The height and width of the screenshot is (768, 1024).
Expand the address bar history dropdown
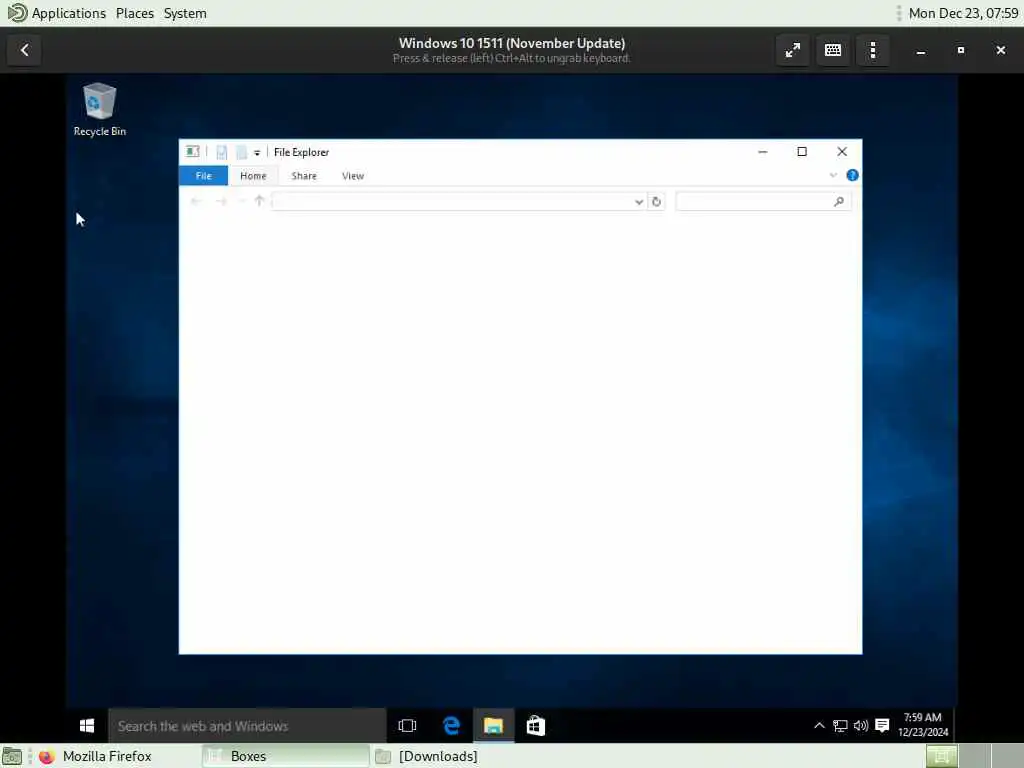pos(639,202)
